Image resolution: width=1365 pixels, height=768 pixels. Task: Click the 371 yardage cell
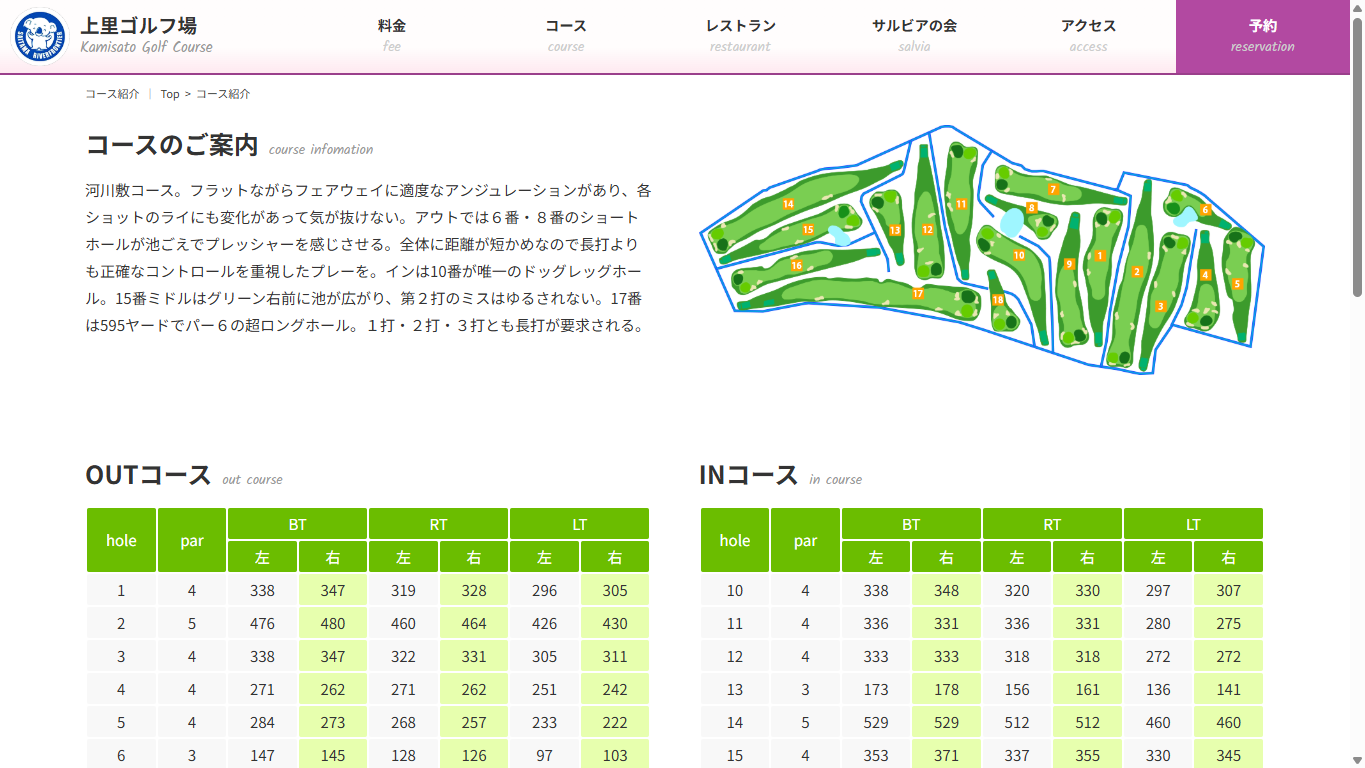pos(946,756)
